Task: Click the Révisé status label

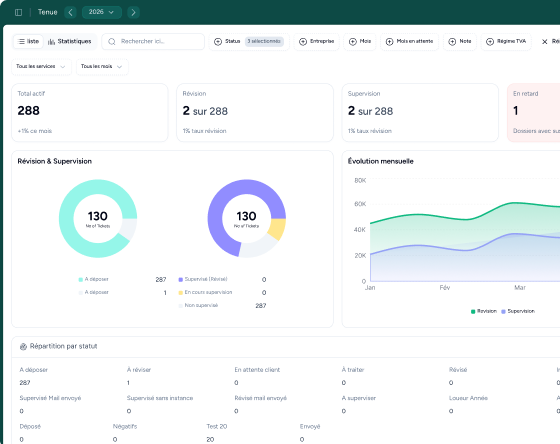Action: [458, 370]
